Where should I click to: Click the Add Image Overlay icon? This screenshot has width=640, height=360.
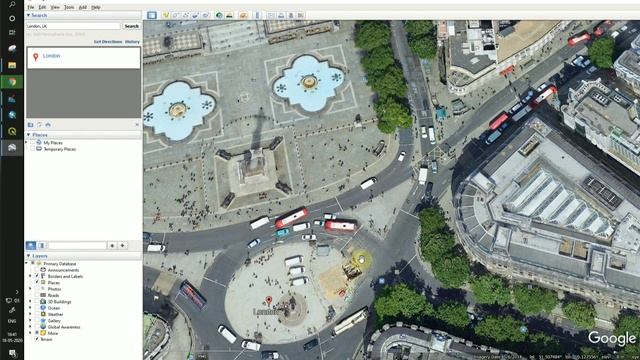(x=196, y=15)
